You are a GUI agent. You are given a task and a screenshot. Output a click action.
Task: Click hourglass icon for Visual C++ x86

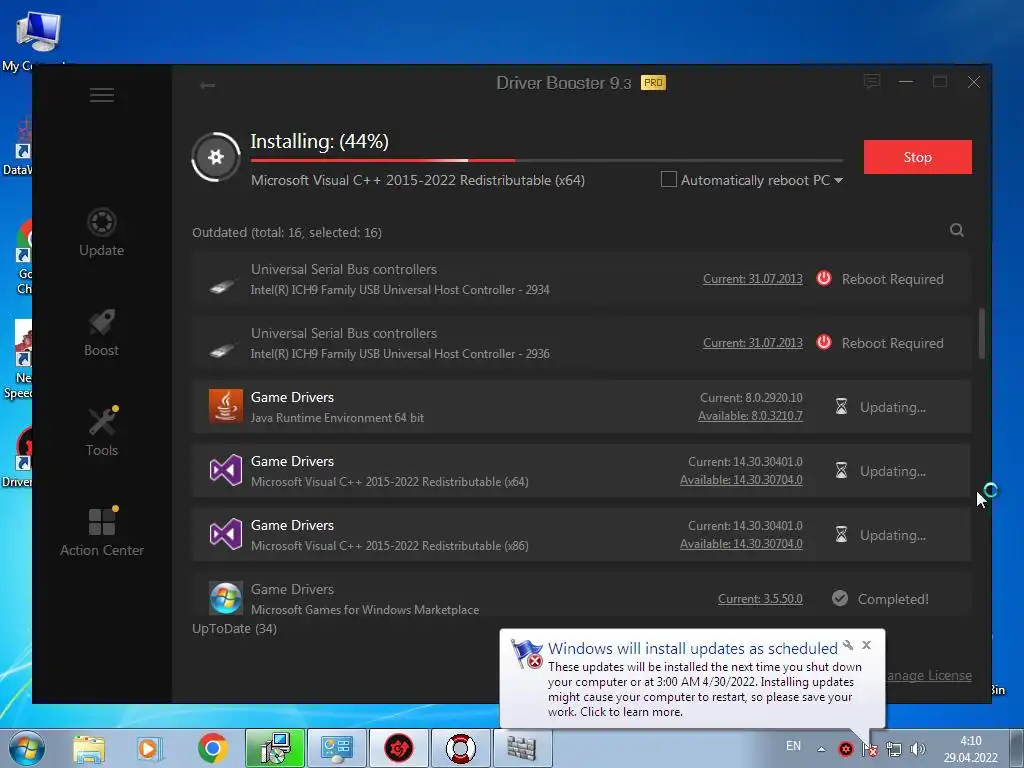point(841,534)
